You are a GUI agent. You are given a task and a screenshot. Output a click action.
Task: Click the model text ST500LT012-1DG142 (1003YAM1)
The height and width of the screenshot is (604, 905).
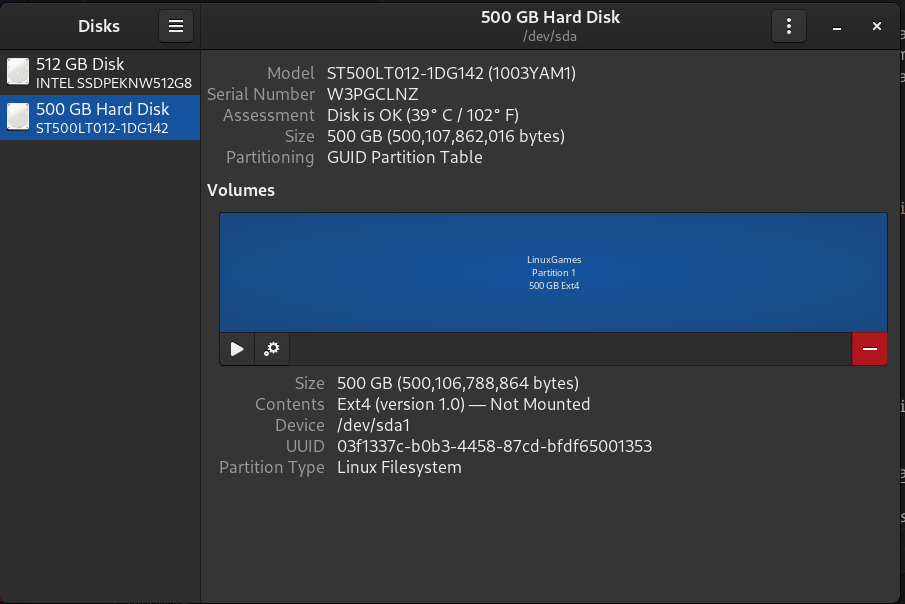[451, 73]
